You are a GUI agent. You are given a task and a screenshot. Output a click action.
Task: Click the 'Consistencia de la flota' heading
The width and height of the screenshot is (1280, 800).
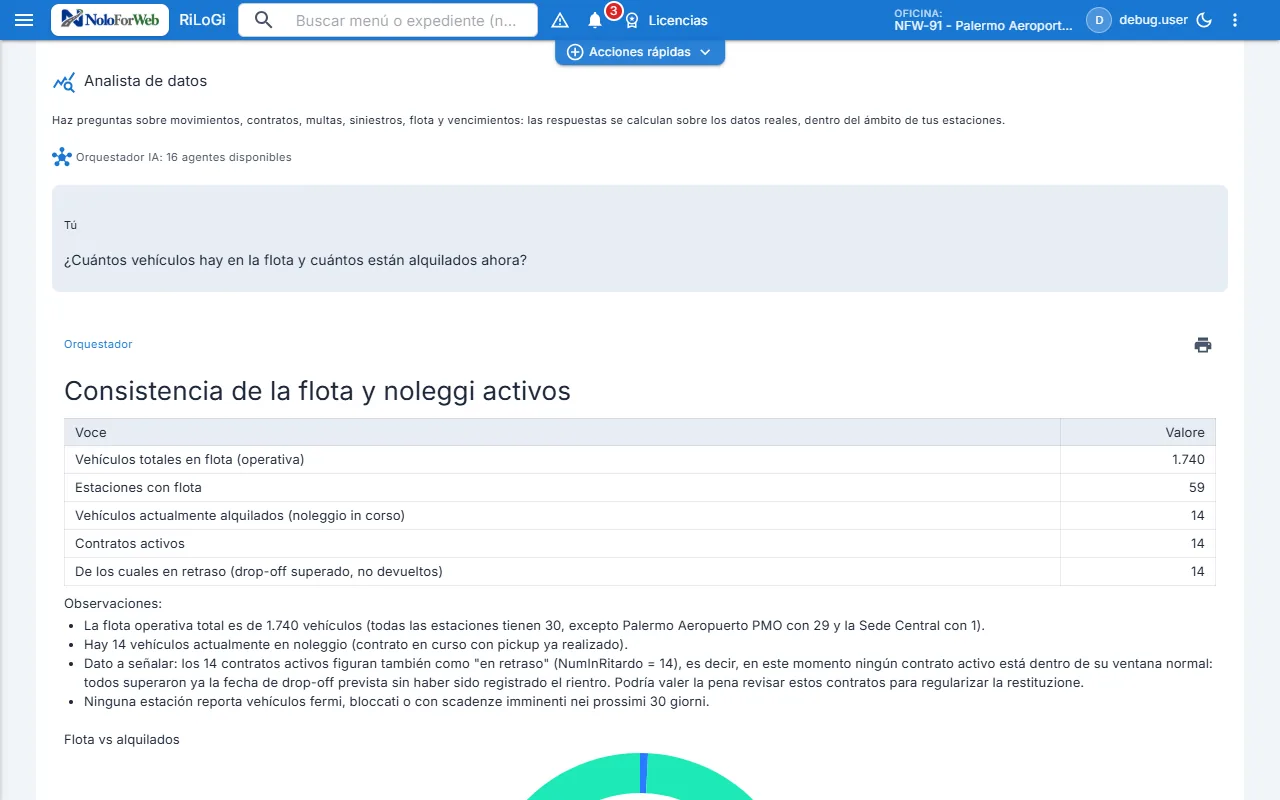pos(317,390)
